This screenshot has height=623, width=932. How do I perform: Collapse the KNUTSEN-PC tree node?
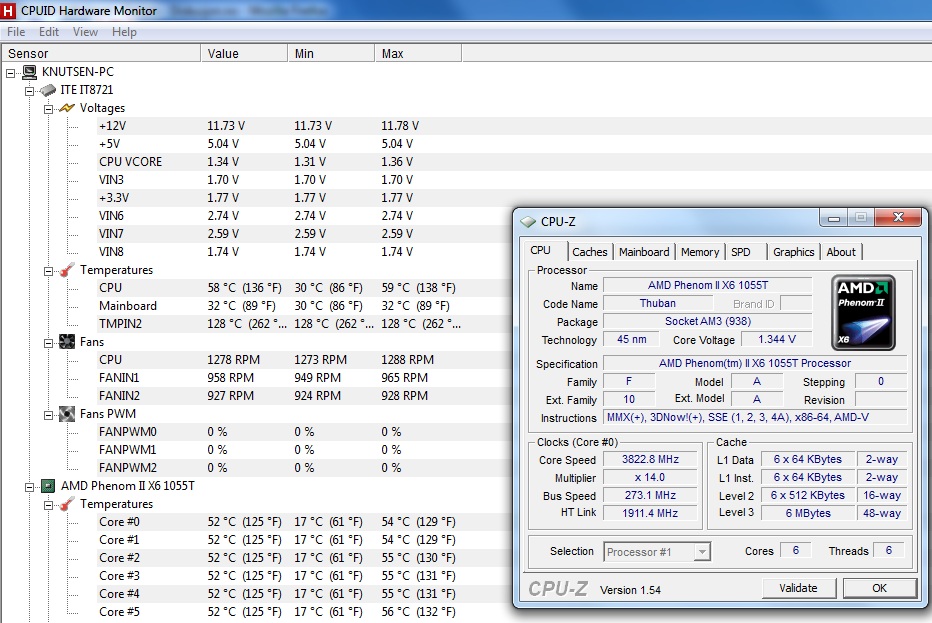[x=10, y=73]
